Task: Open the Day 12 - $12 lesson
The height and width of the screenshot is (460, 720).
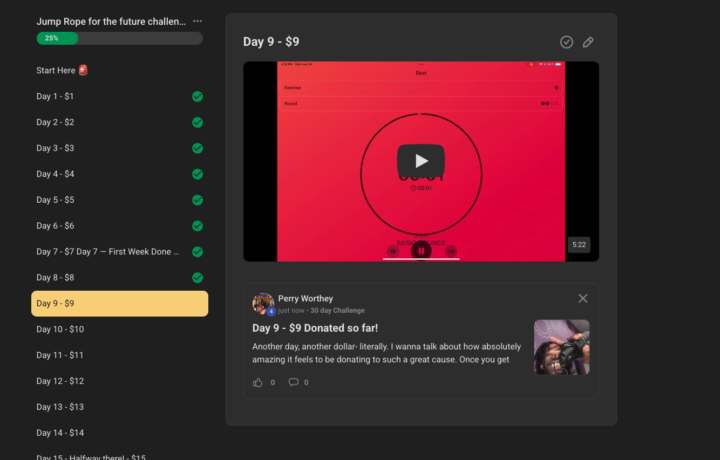Action: 119,381
